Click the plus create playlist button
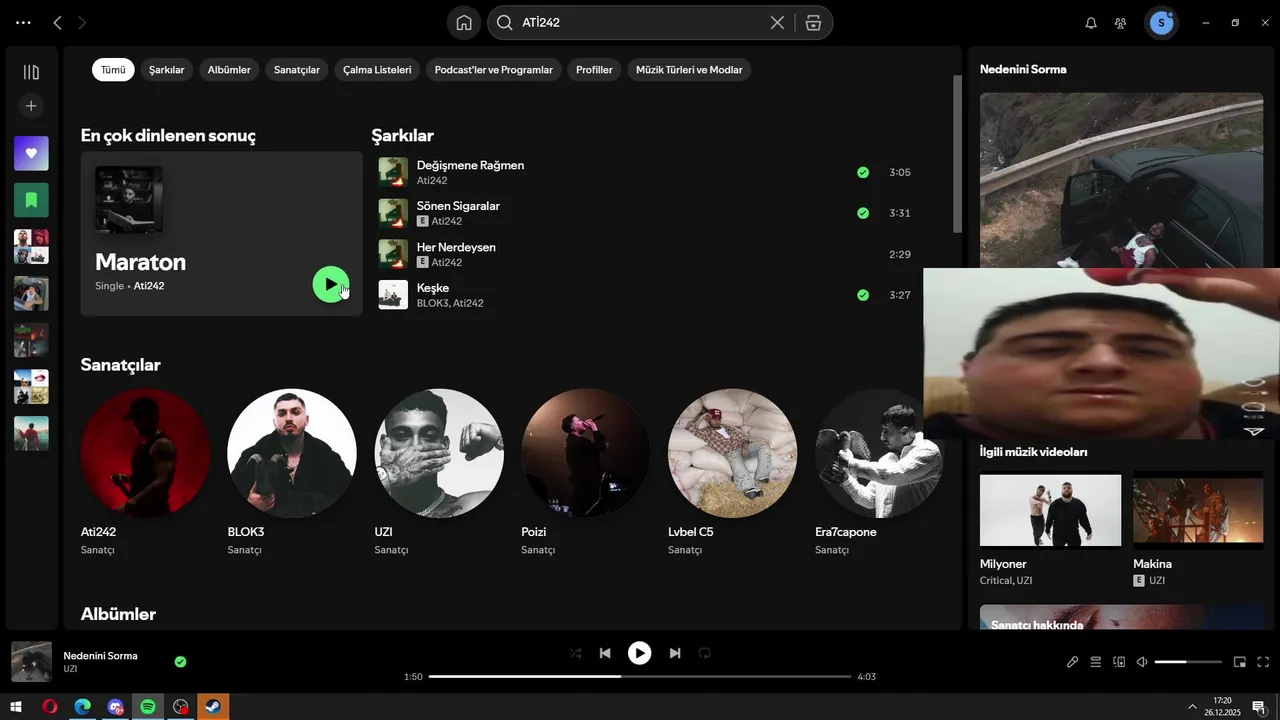This screenshot has height=720, width=1280. (x=31, y=106)
